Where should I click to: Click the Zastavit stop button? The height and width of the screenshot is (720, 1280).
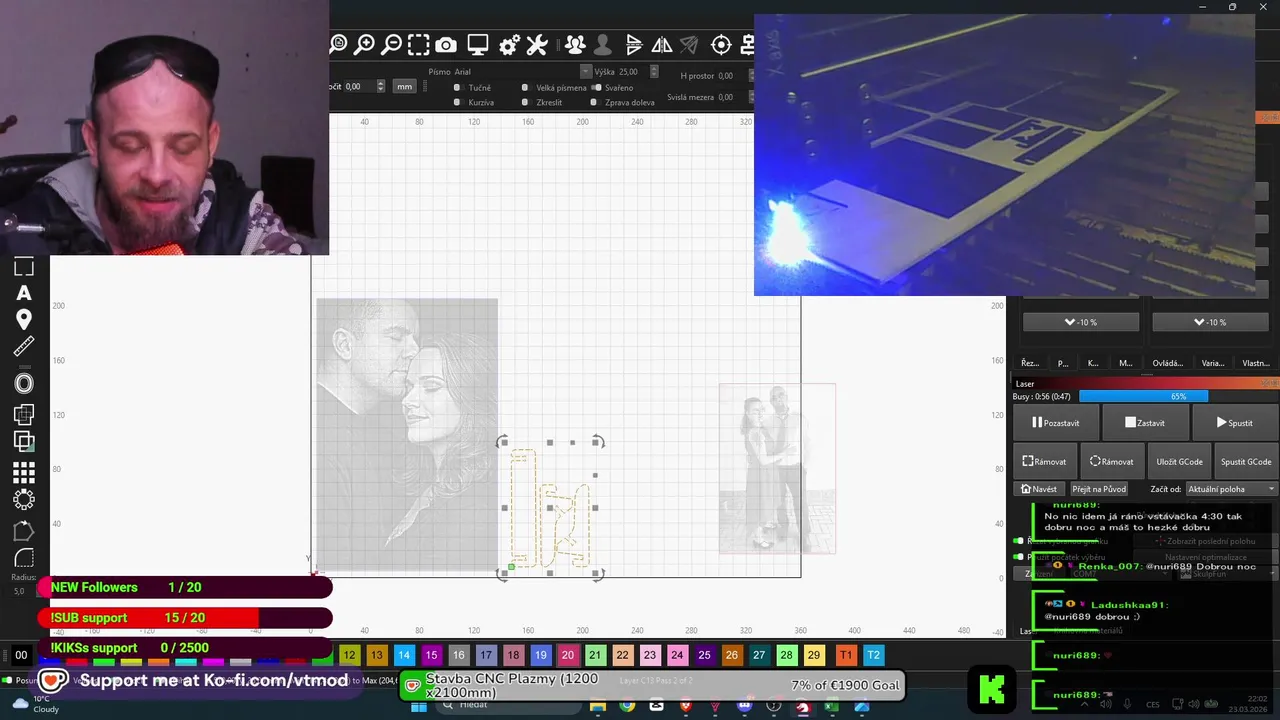1144,423
